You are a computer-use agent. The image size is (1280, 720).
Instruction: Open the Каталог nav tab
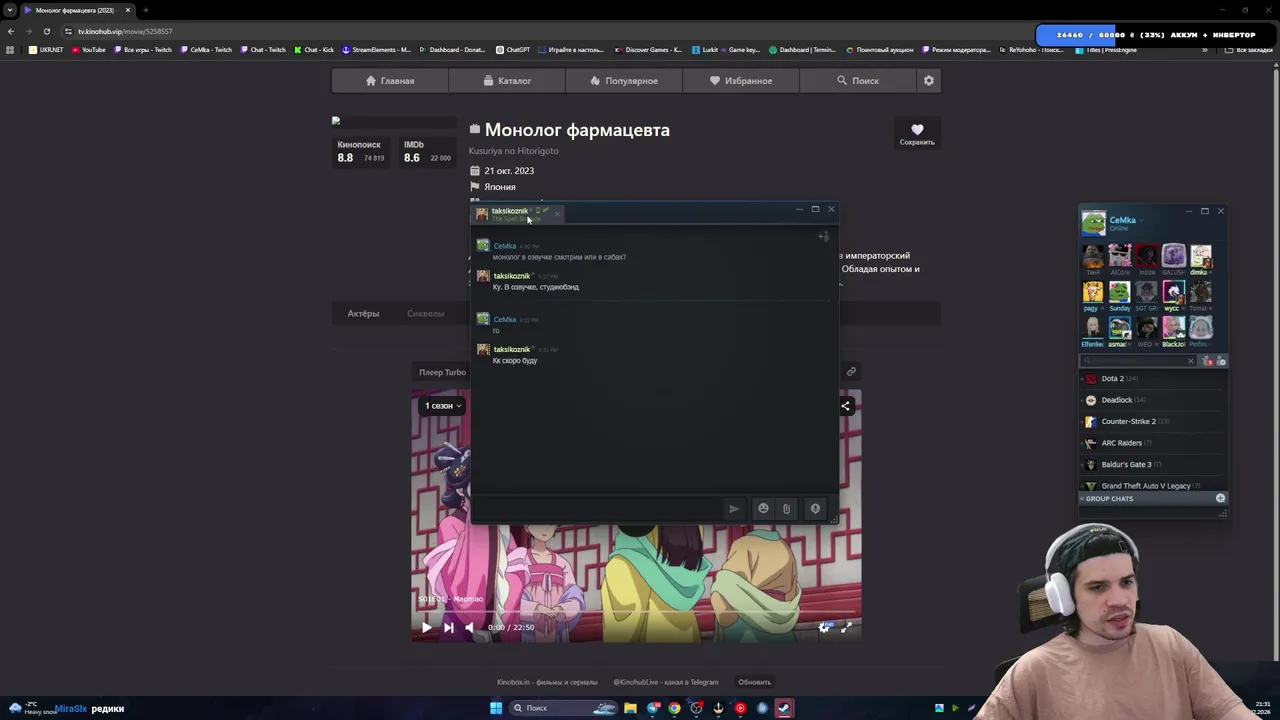tap(507, 81)
